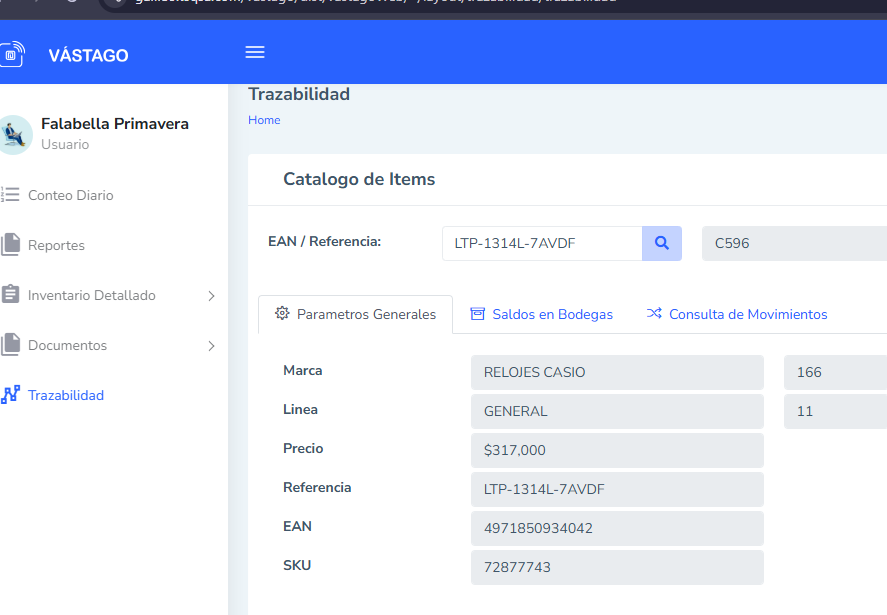The height and width of the screenshot is (615, 887).
Task: Click the SKU field showing 72877743
Action: (x=617, y=567)
